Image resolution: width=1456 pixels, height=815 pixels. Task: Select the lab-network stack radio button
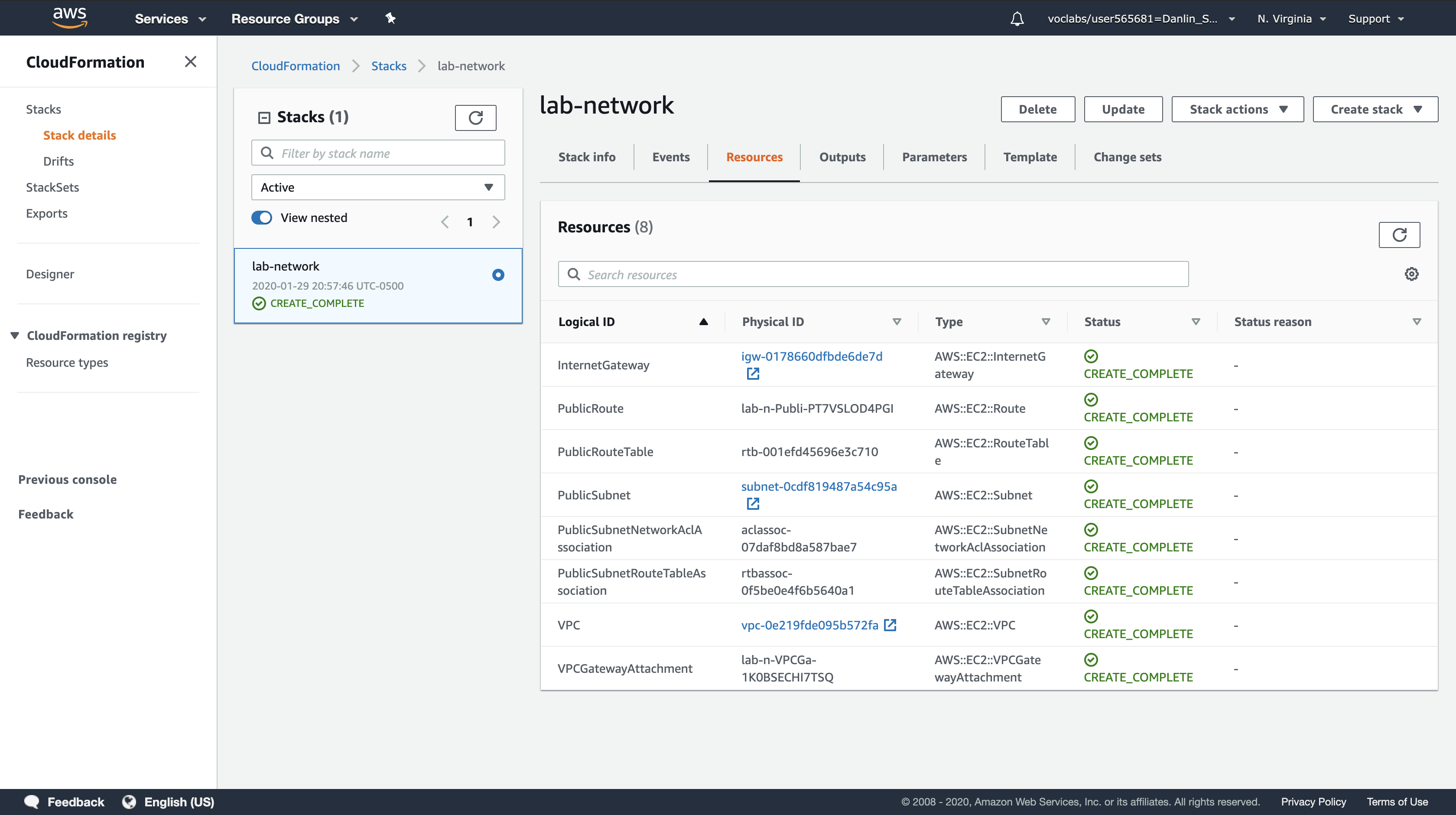[498, 275]
